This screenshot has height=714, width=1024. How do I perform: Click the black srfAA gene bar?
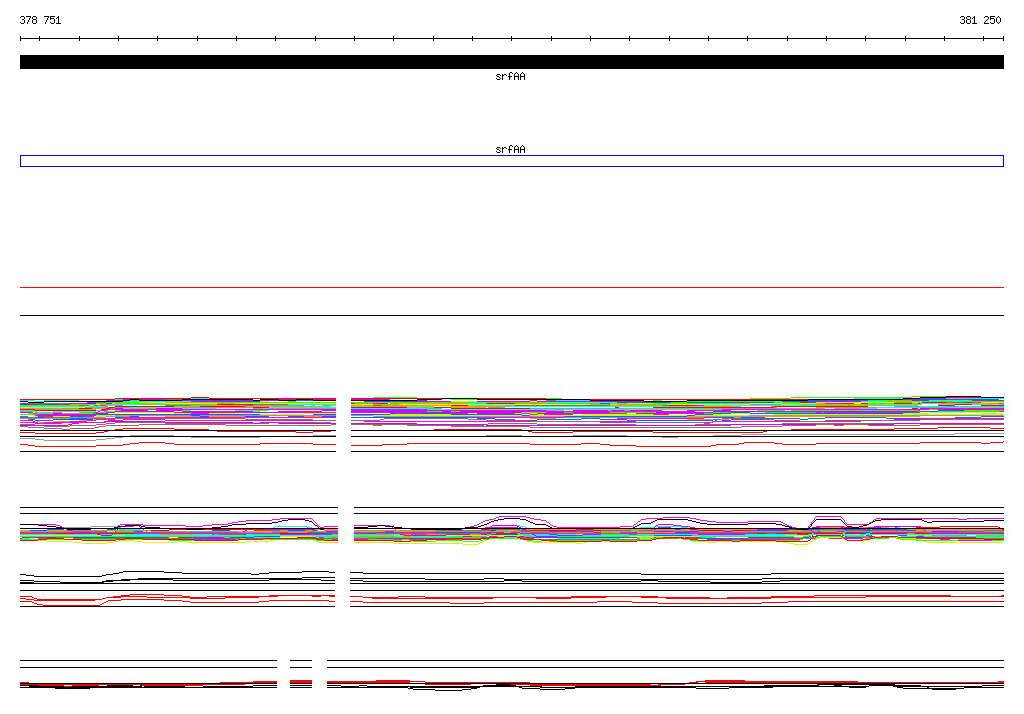click(x=511, y=62)
